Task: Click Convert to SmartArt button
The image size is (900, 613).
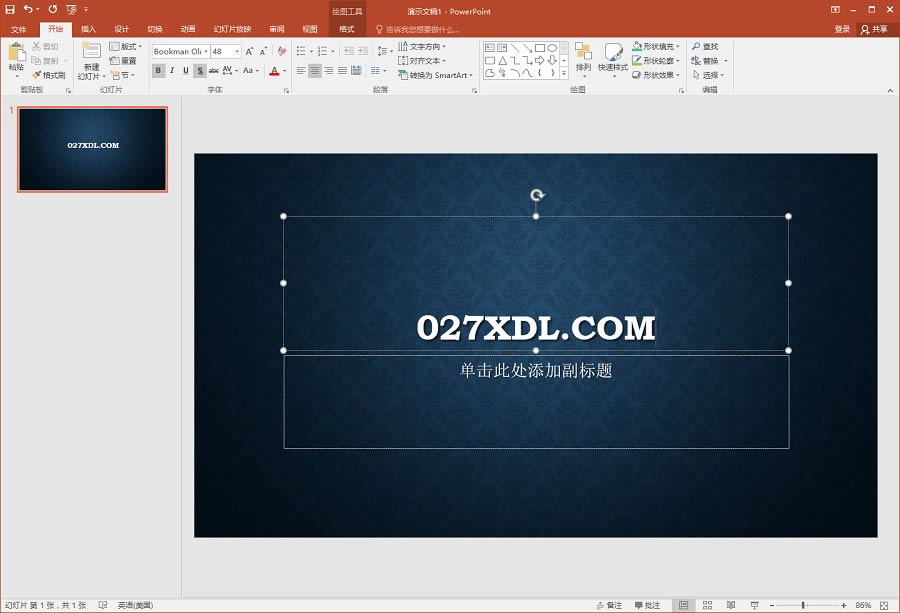Action: click(x=436, y=75)
